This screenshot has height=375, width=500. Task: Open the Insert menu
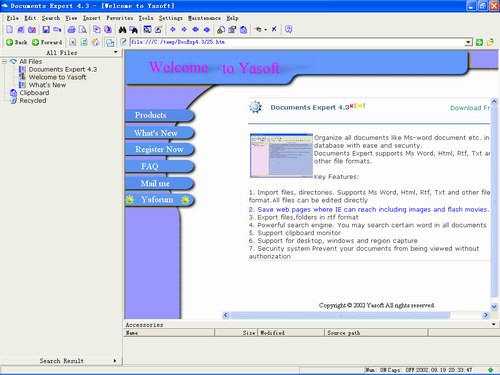[x=92, y=18]
